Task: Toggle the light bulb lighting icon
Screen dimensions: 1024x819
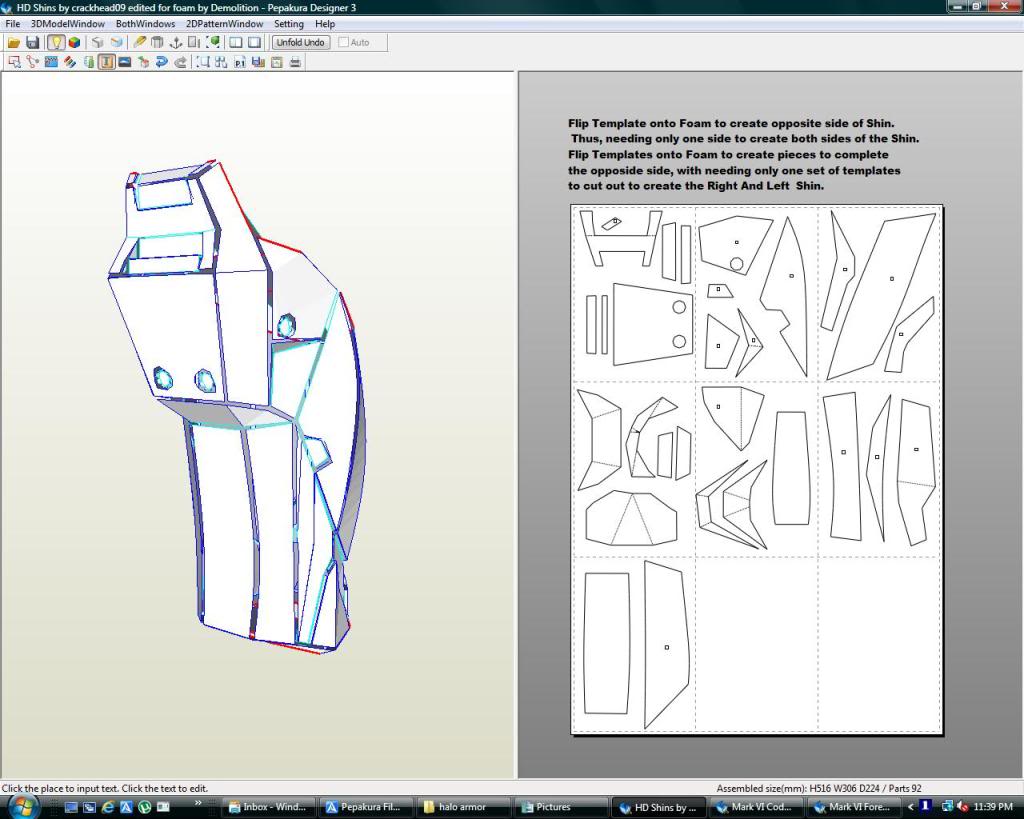Action: point(56,43)
